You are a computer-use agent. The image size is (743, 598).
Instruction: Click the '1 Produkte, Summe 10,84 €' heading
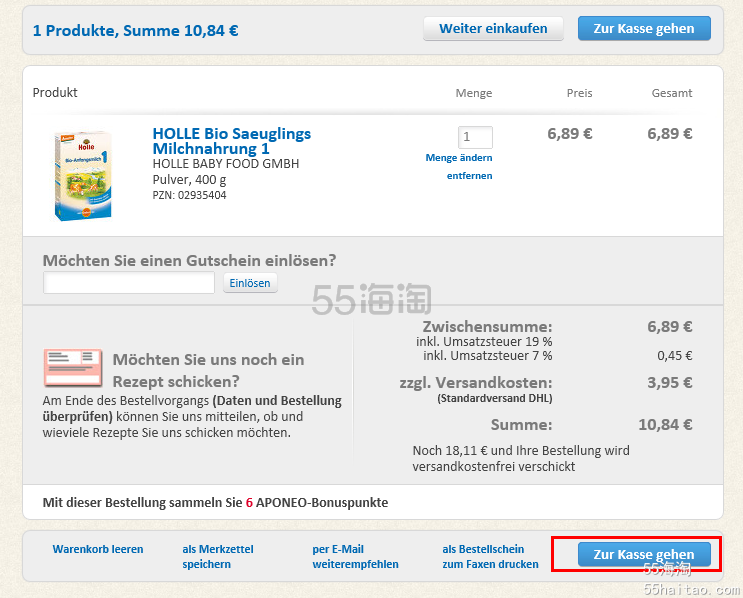136,30
